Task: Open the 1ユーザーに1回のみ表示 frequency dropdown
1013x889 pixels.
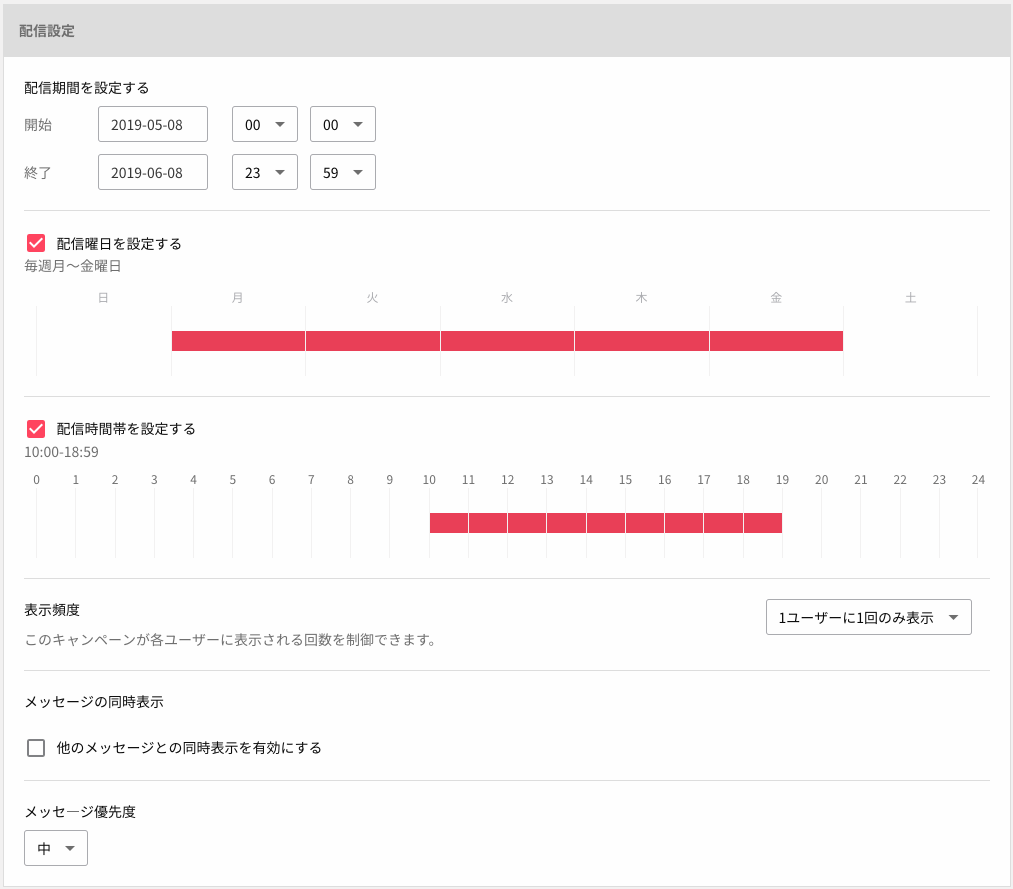Action: click(x=868, y=617)
